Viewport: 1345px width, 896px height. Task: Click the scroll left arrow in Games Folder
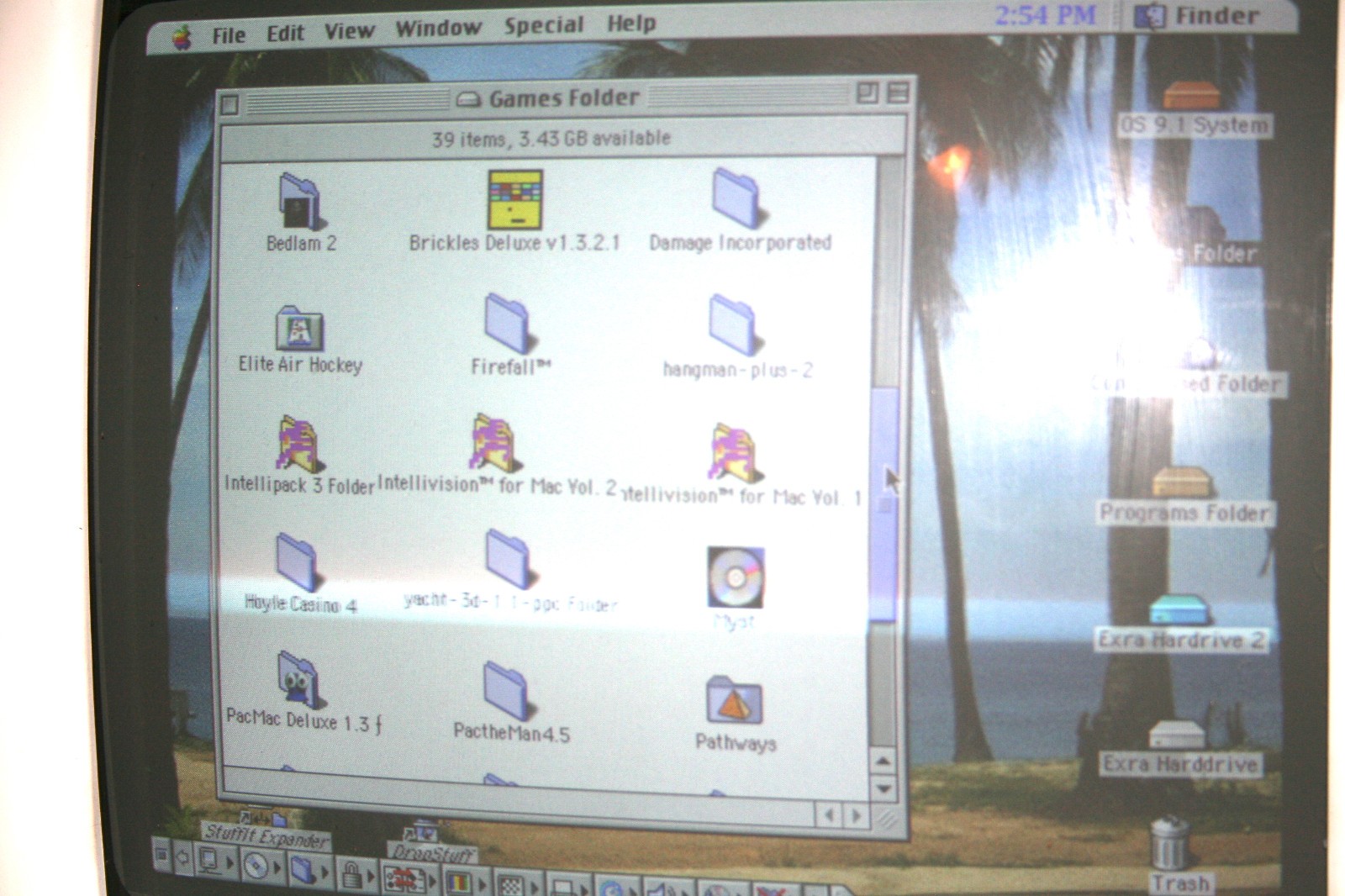pos(829,814)
